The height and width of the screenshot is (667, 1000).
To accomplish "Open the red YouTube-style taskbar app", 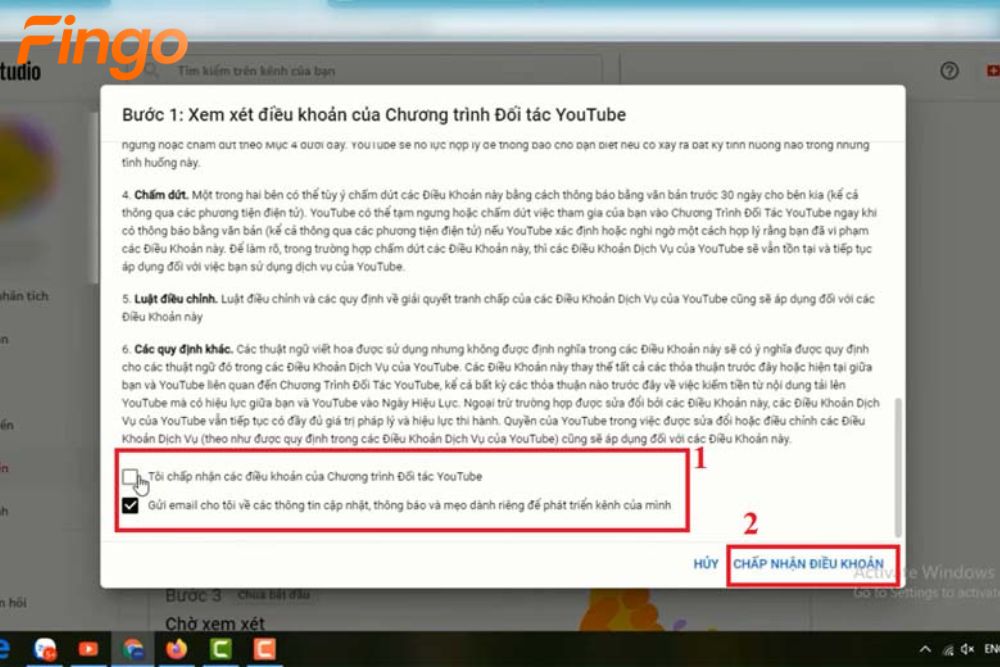I will [x=88, y=649].
